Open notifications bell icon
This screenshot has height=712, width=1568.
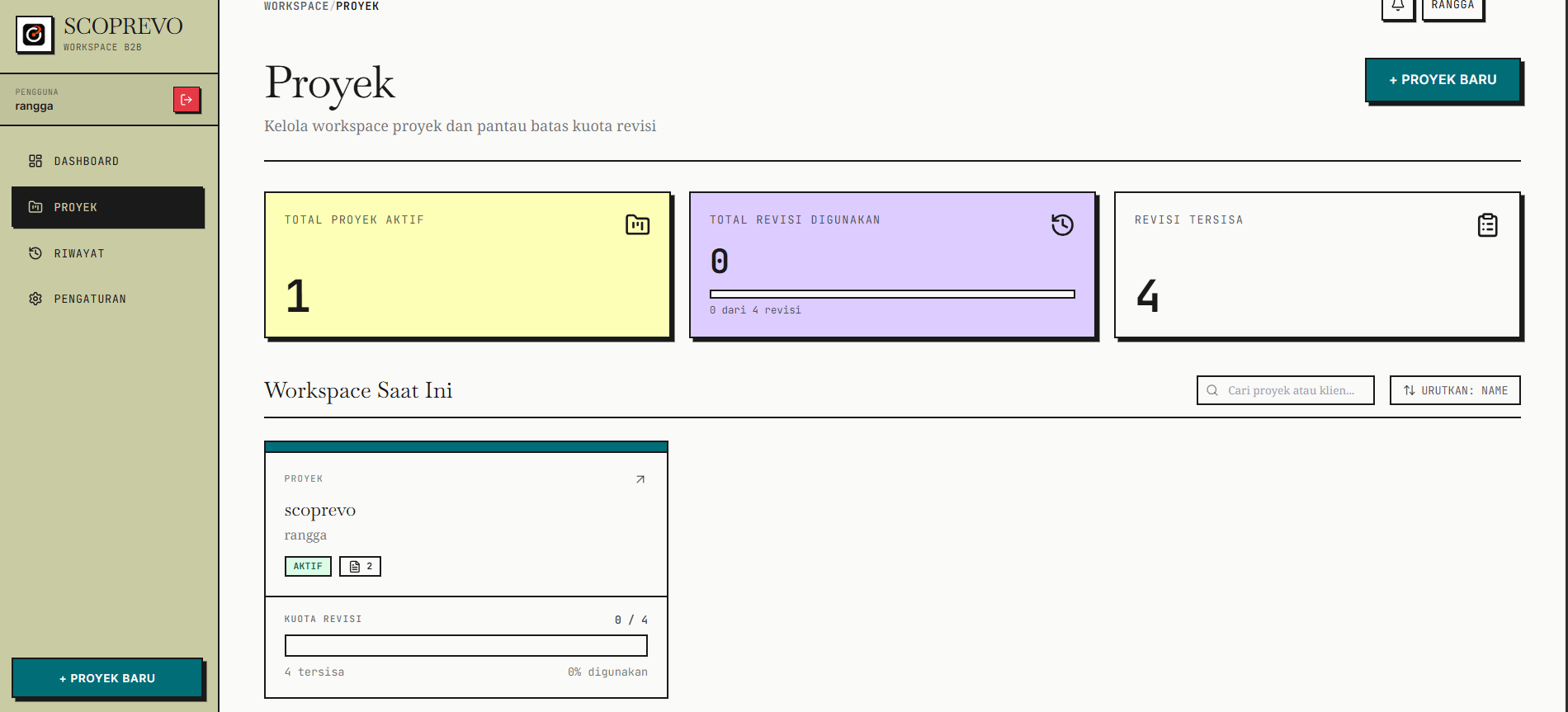[x=1398, y=7]
